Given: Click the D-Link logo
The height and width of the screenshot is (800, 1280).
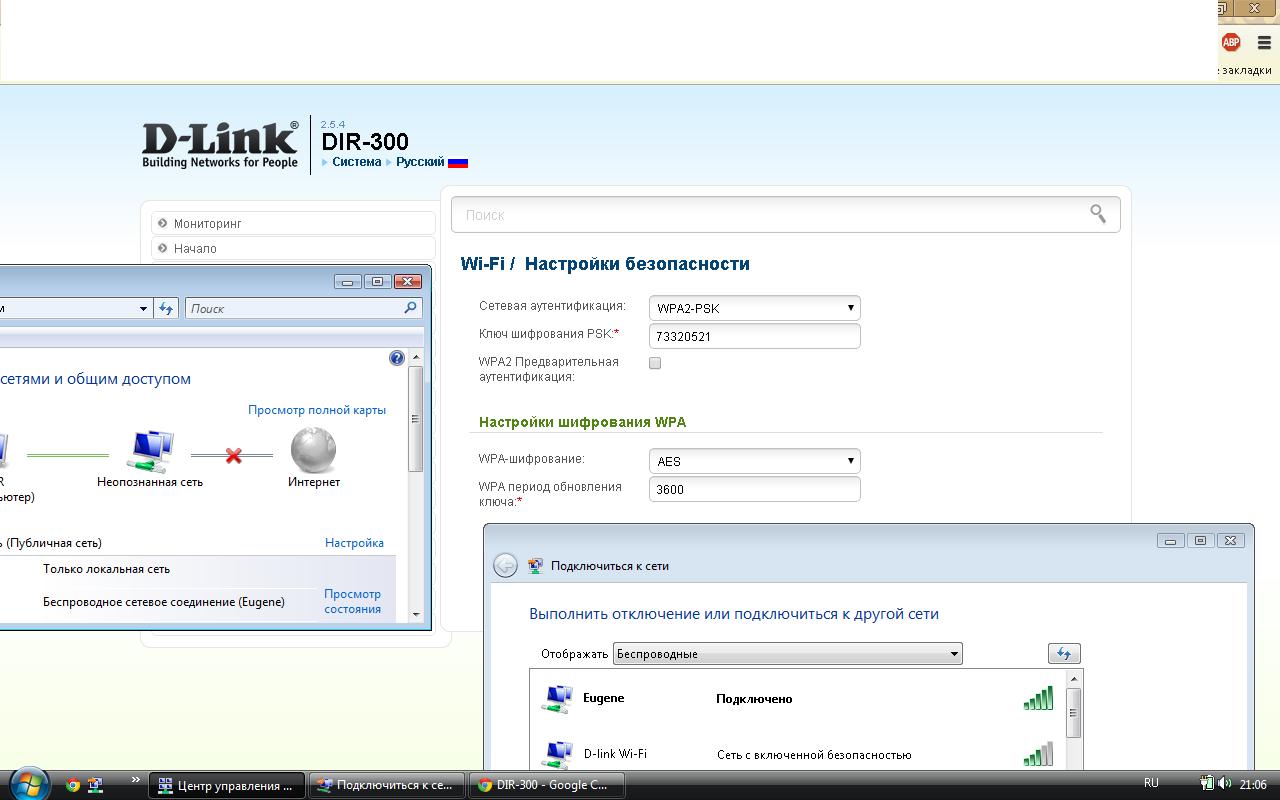Looking at the screenshot, I should 220,145.
